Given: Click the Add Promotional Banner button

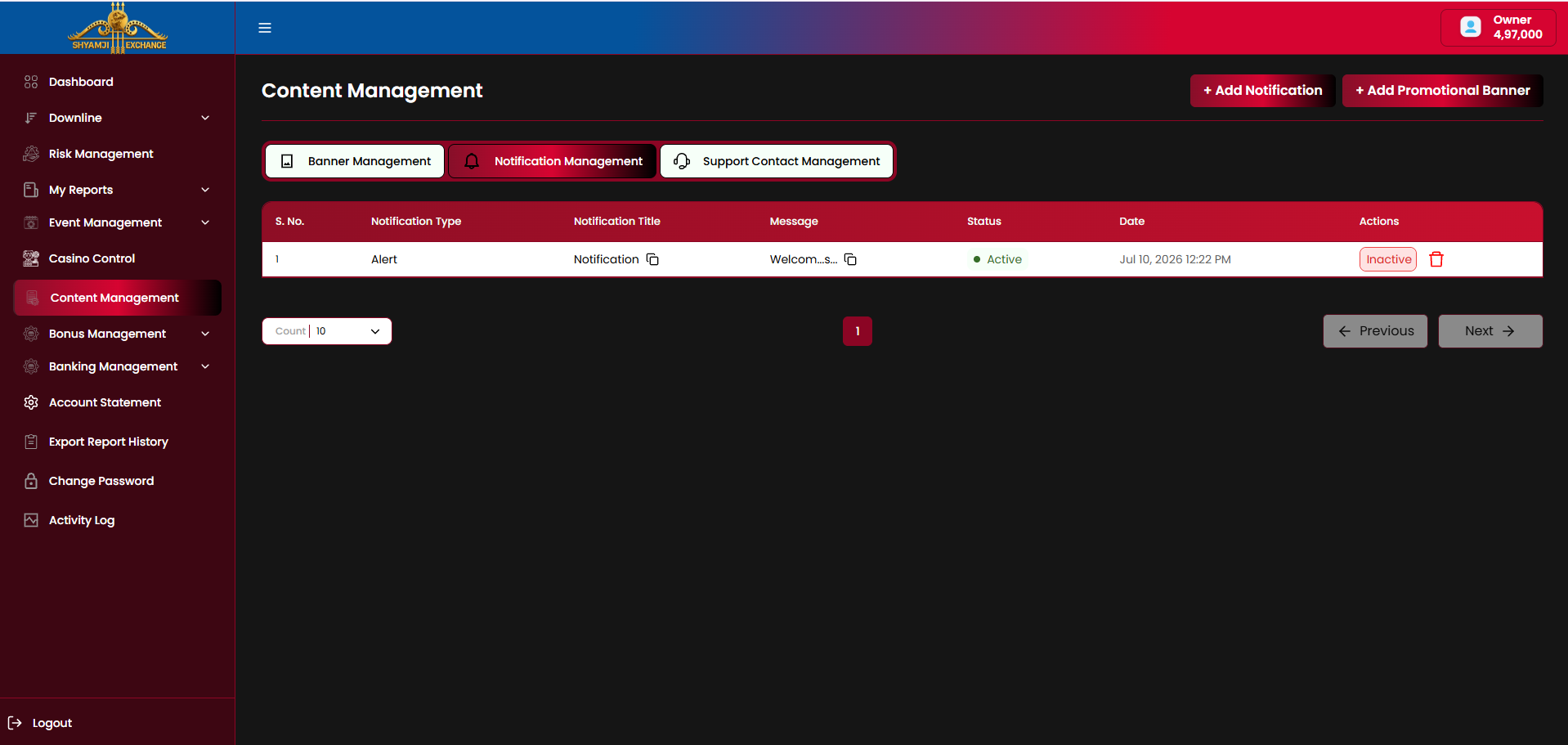Looking at the screenshot, I should (1442, 91).
